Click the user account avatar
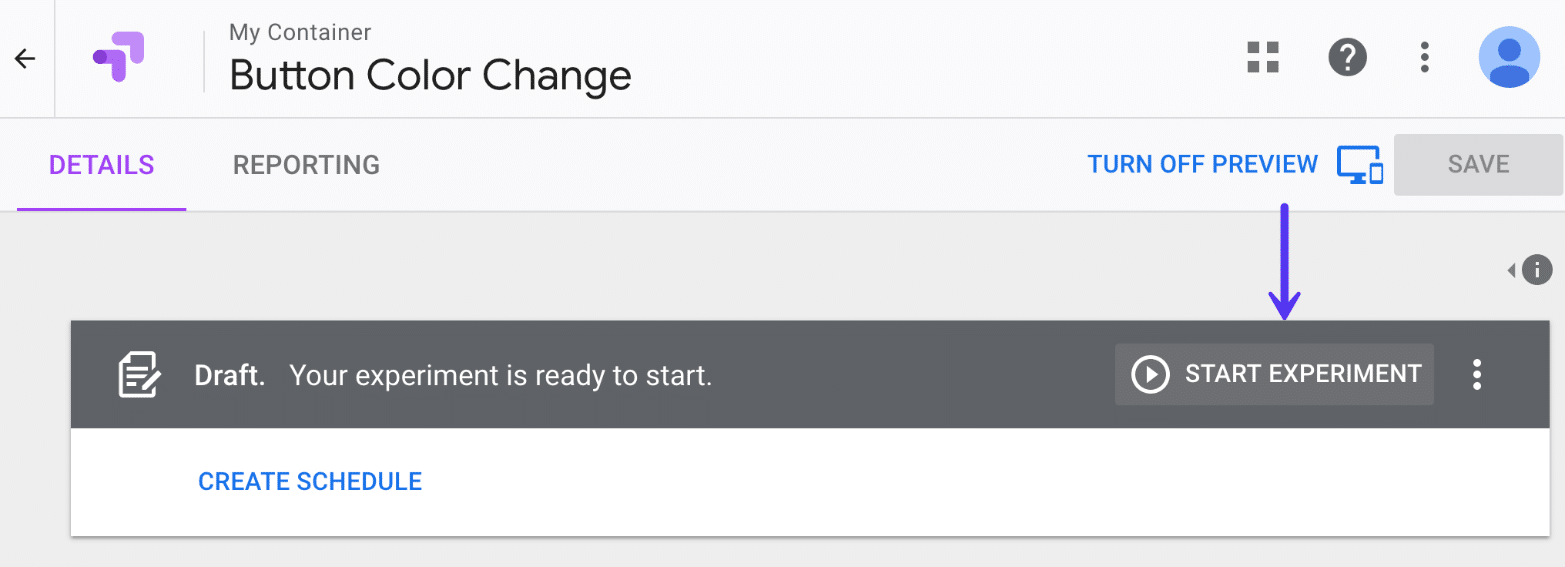 (1509, 57)
